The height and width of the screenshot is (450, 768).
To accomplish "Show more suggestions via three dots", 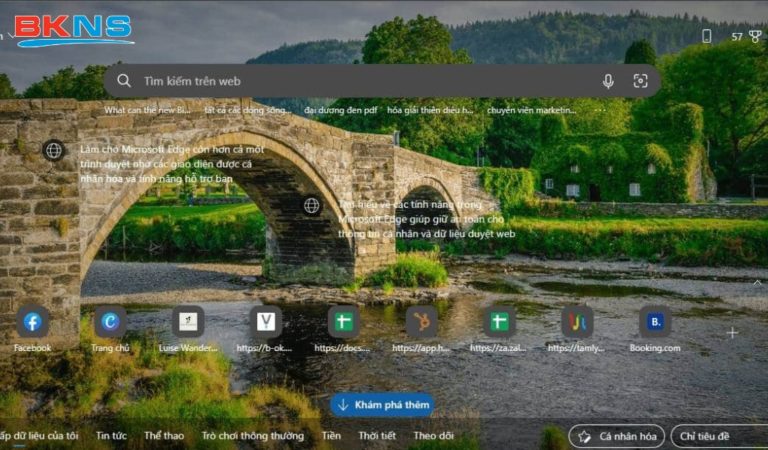I will [600, 110].
